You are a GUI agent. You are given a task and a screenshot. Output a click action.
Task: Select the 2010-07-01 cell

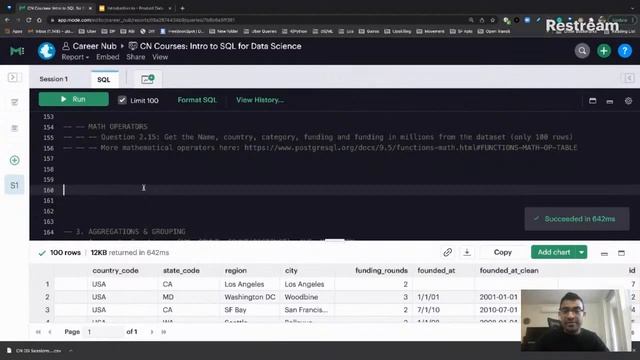point(498,310)
